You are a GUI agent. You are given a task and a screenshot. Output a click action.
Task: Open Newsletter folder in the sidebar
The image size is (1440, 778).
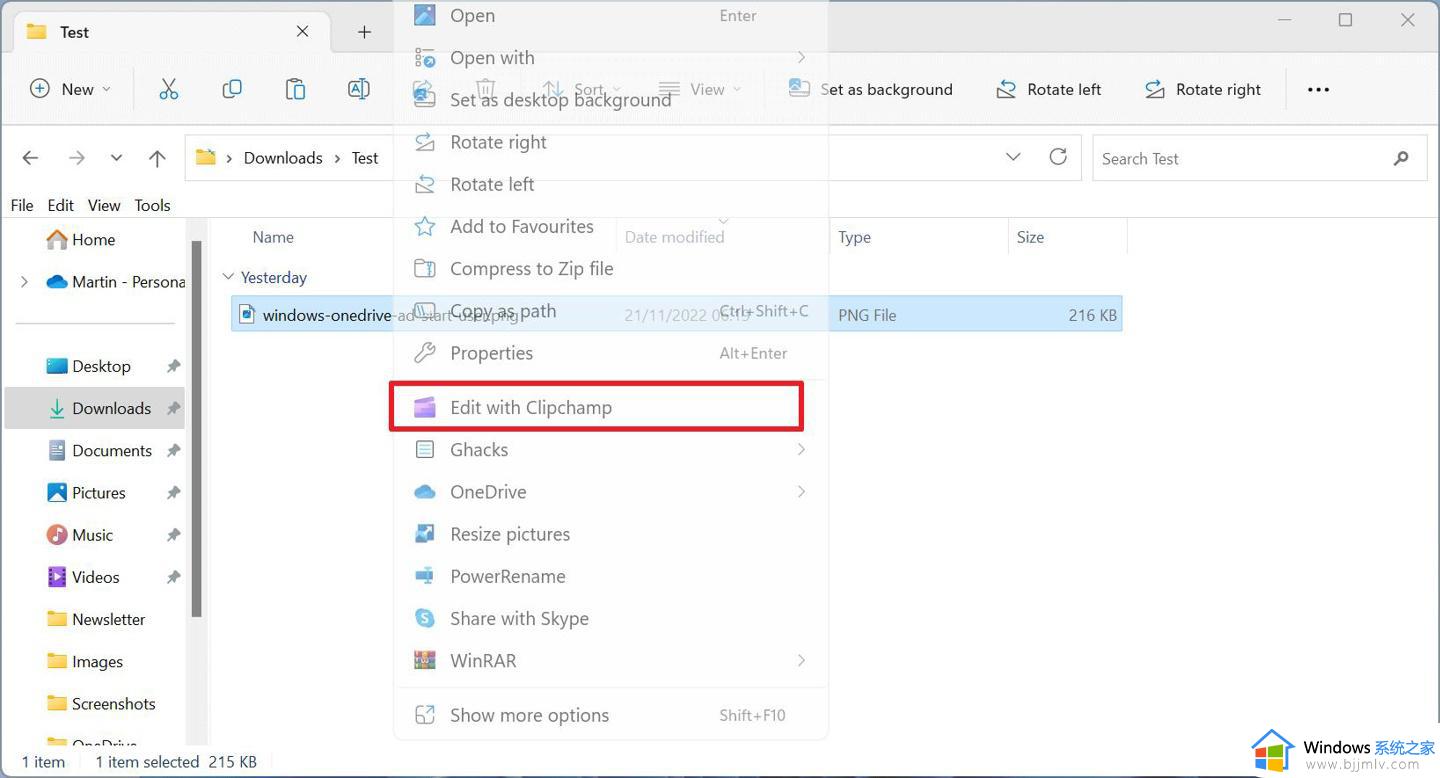coord(95,619)
